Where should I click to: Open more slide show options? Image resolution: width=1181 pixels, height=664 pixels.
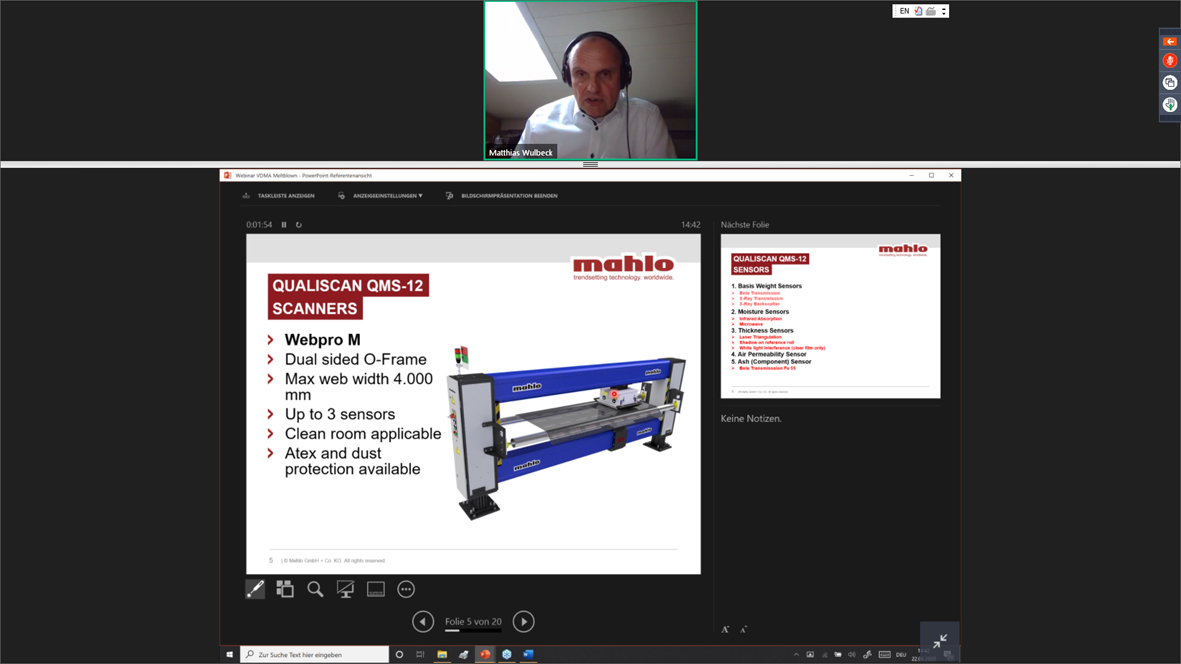coord(406,589)
